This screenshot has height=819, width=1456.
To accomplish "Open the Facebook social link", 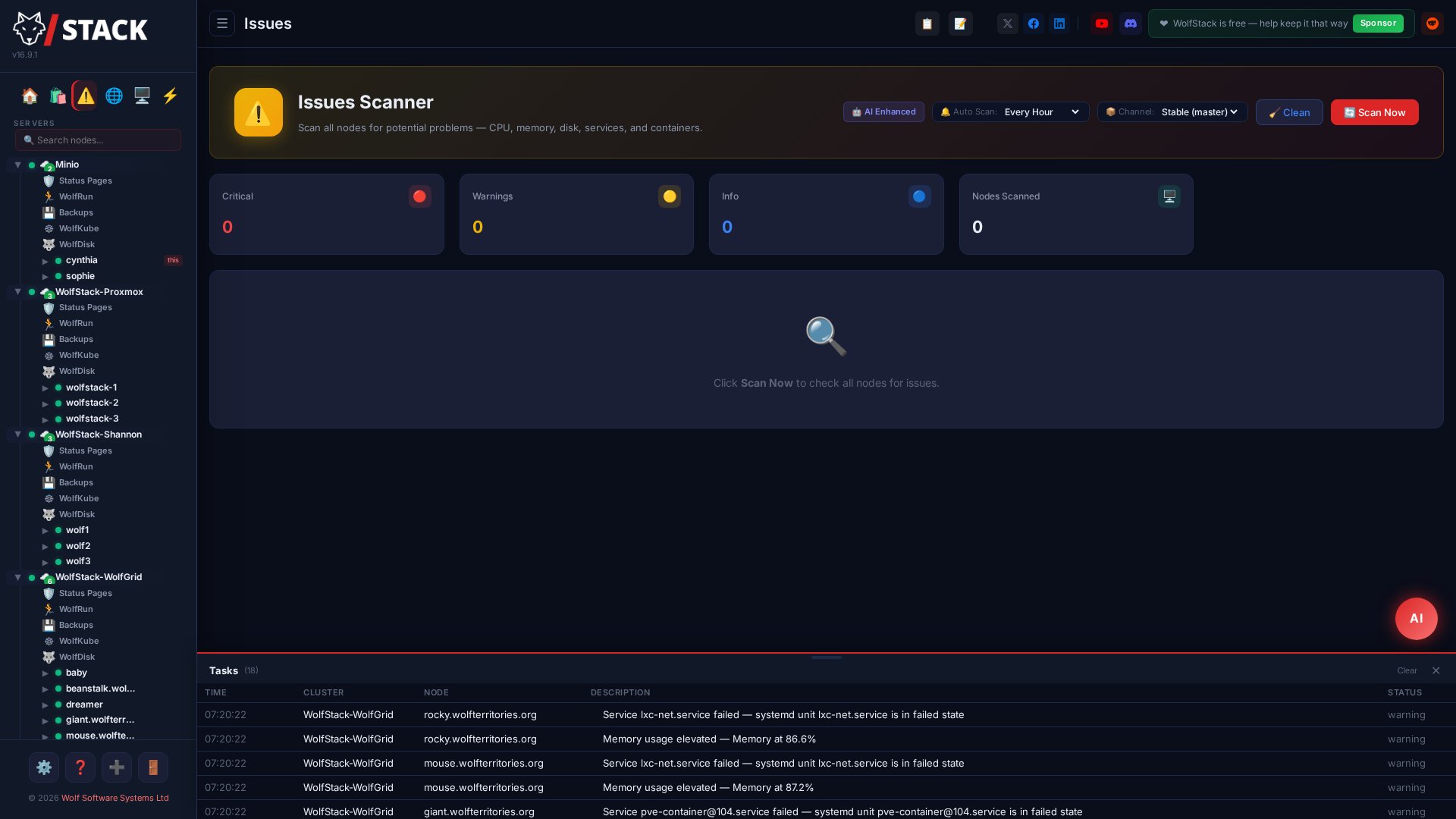I will tap(1034, 24).
